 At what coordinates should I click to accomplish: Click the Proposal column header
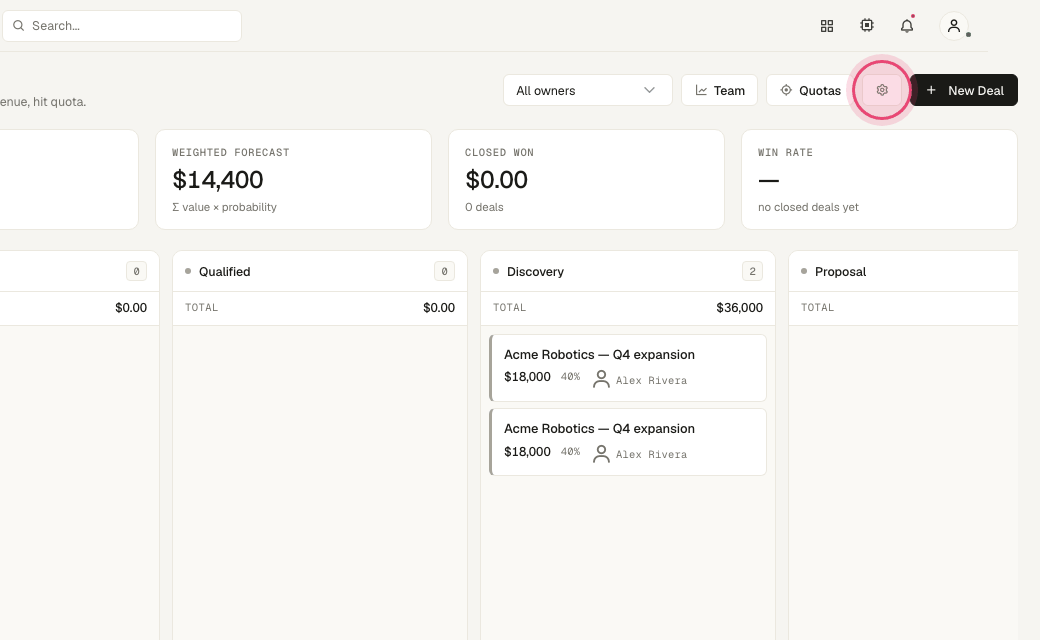pyautogui.click(x=903, y=271)
